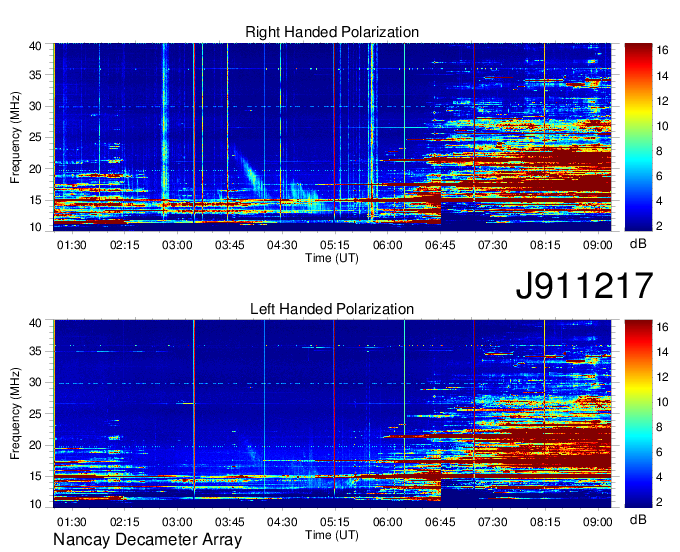Viewport: 680px width, 552px height.
Task: Click the top plot's 40 MHz tick label
Action: (x=35, y=46)
